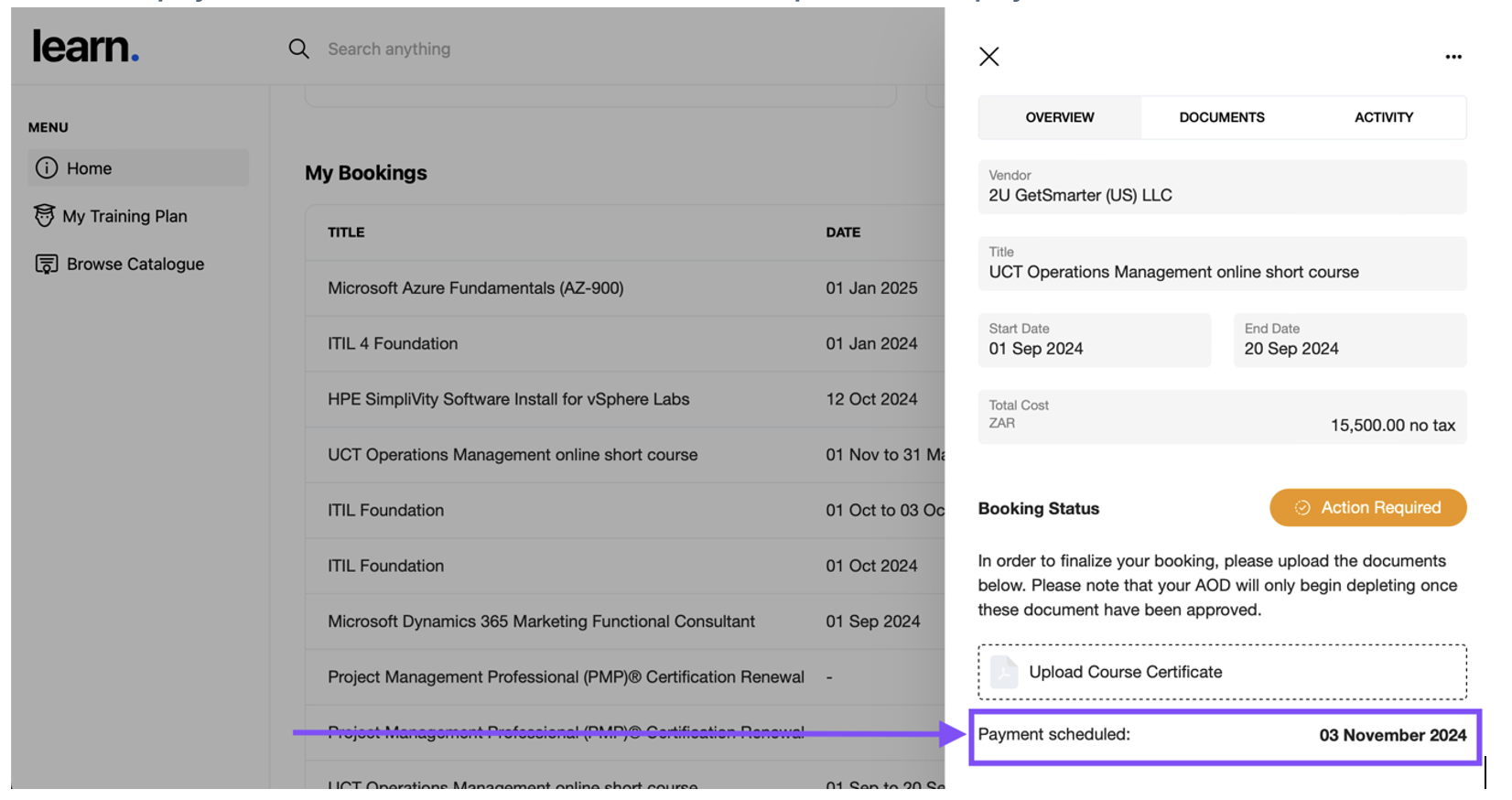Open UCT Operations Management row dated 01 Nov
1512x800 pixels.
pyautogui.click(x=625, y=455)
